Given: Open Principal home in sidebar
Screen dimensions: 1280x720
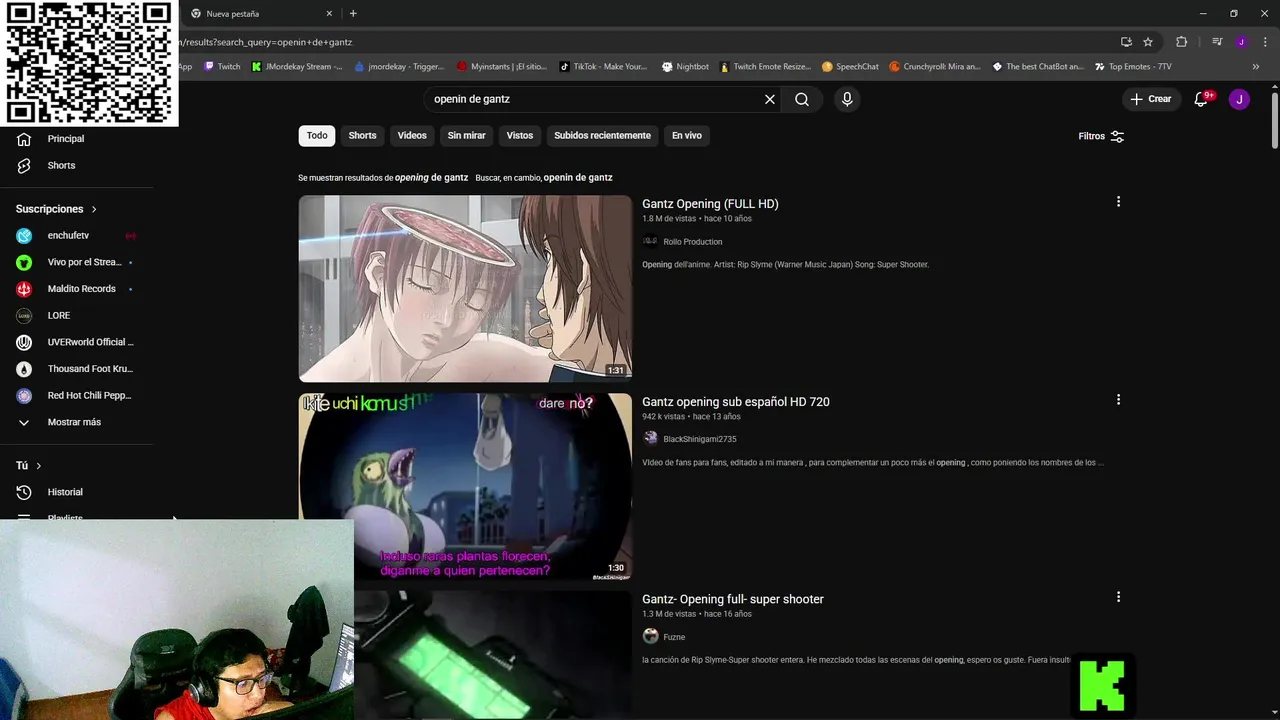Looking at the screenshot, I should tap(66, 139).
